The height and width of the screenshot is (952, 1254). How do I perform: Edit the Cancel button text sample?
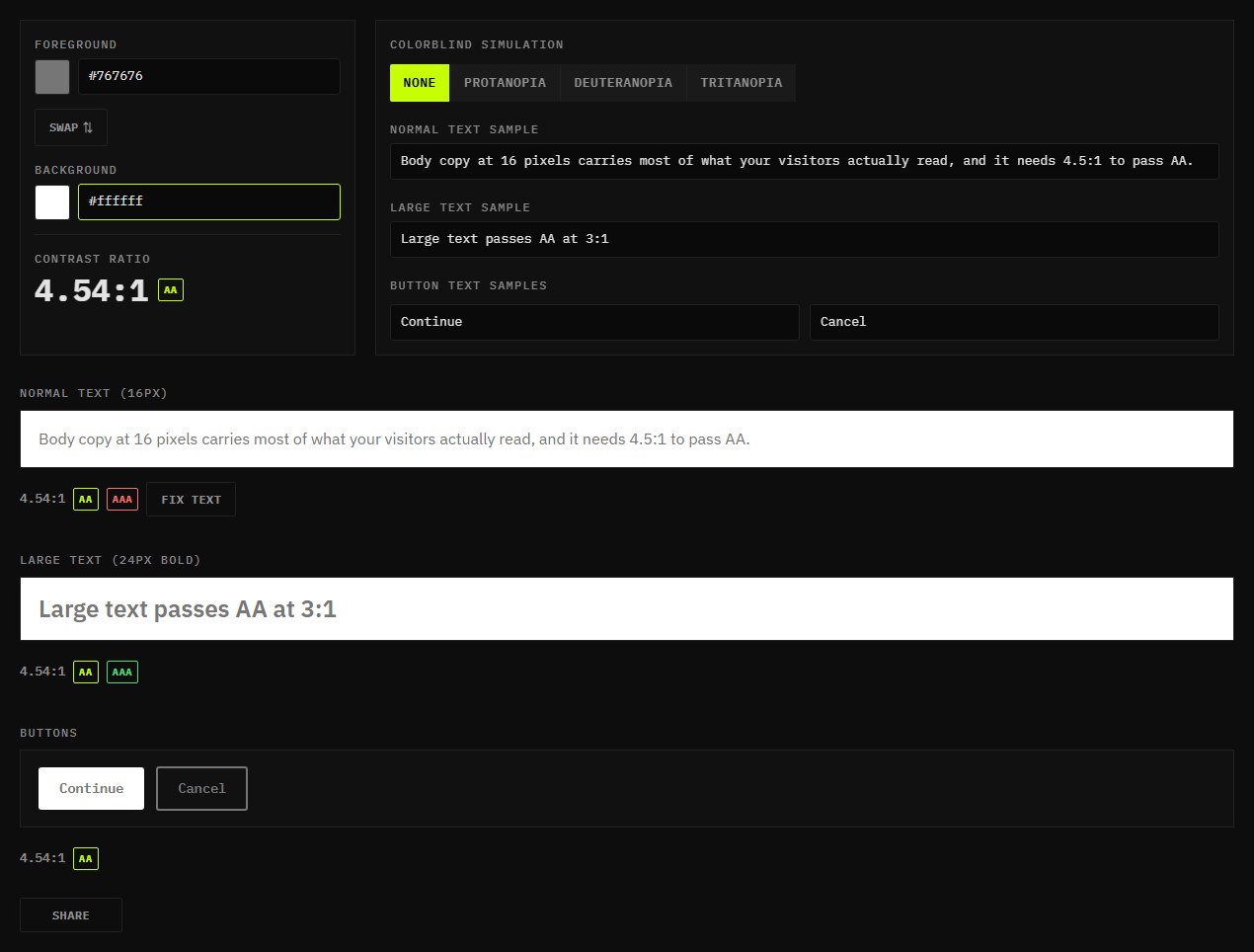coord(1014,322)
